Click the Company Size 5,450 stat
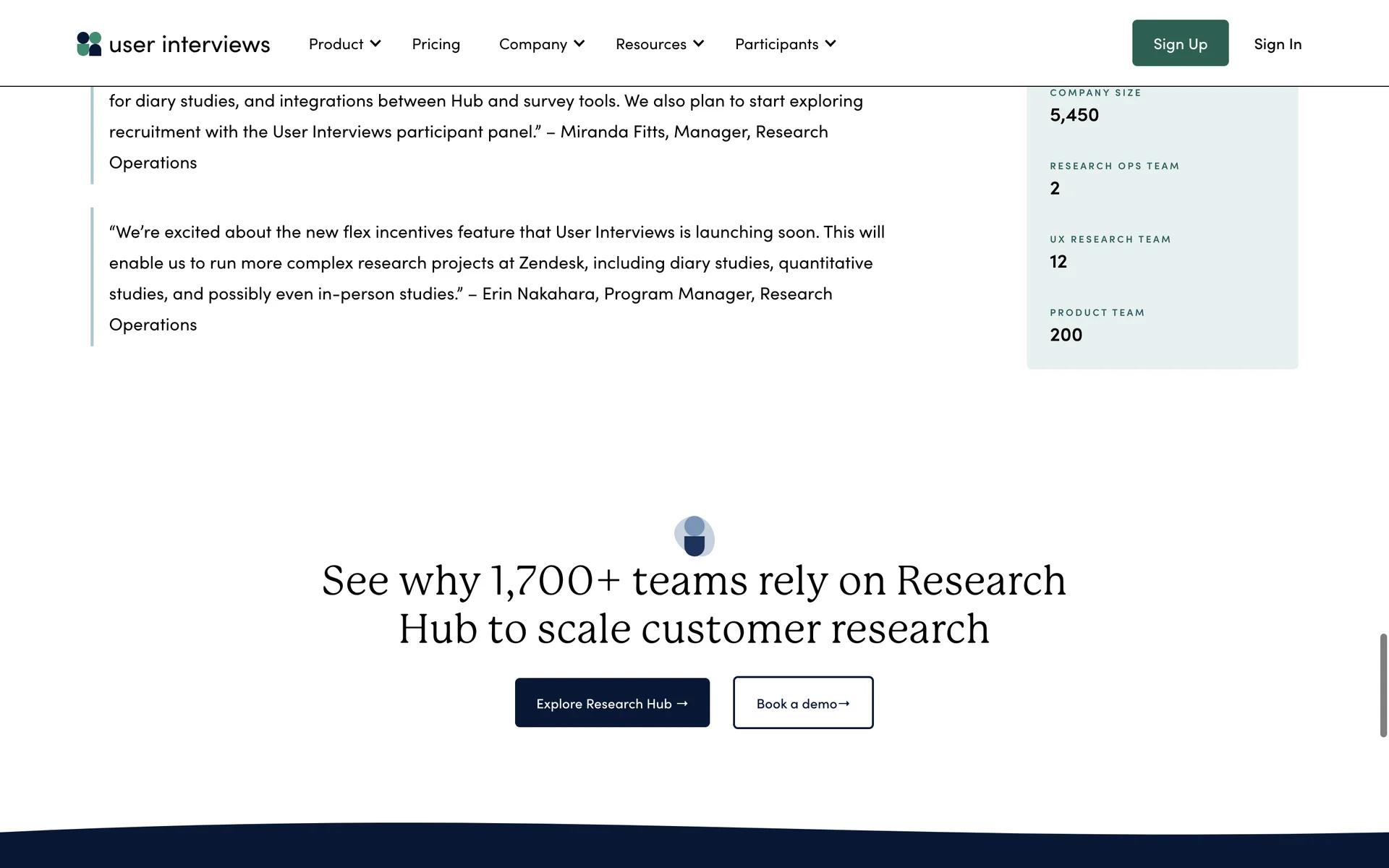The image size is (1389, 868). coord(1074,115)
